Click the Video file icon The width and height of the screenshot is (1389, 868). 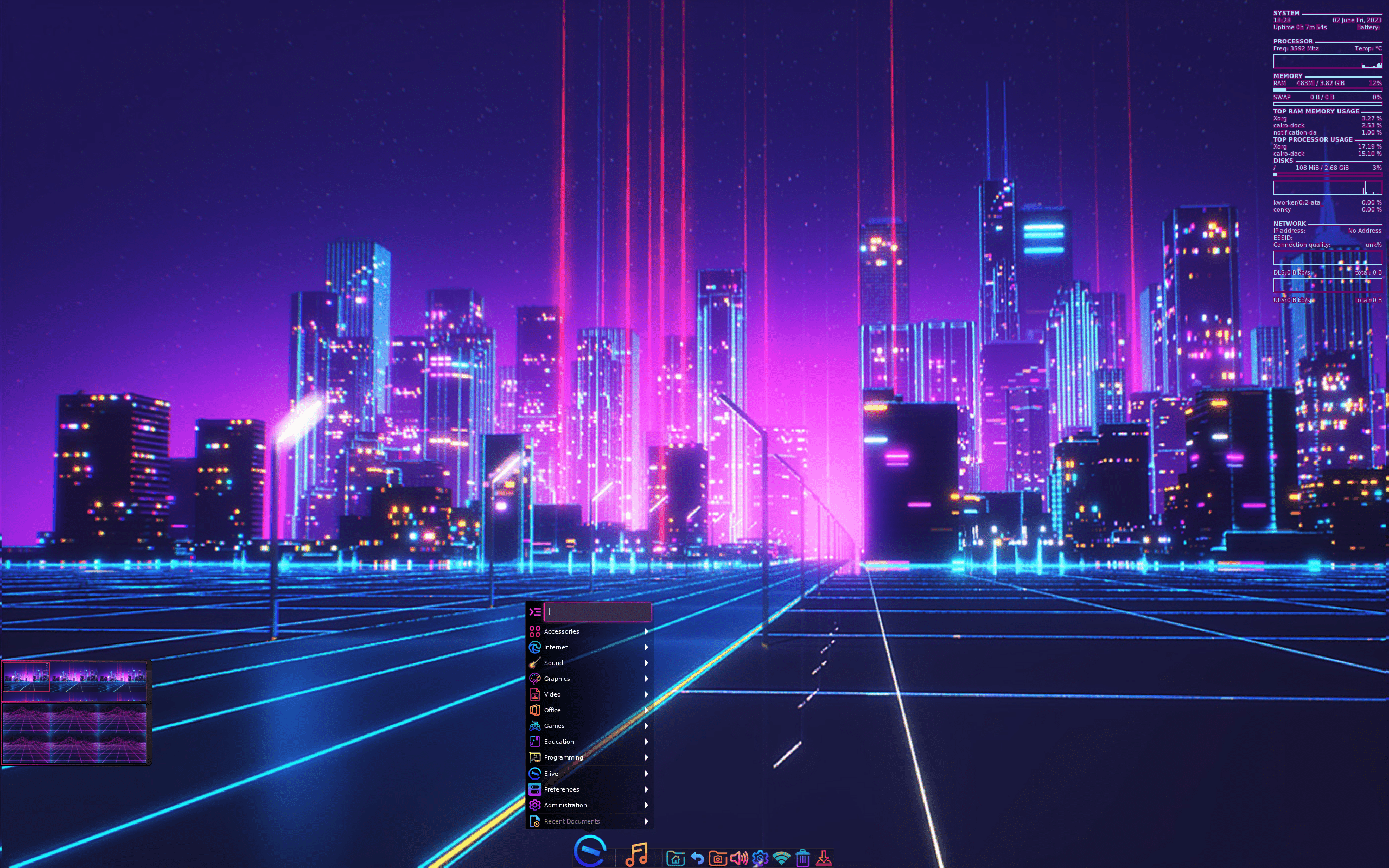pos(535,694)
